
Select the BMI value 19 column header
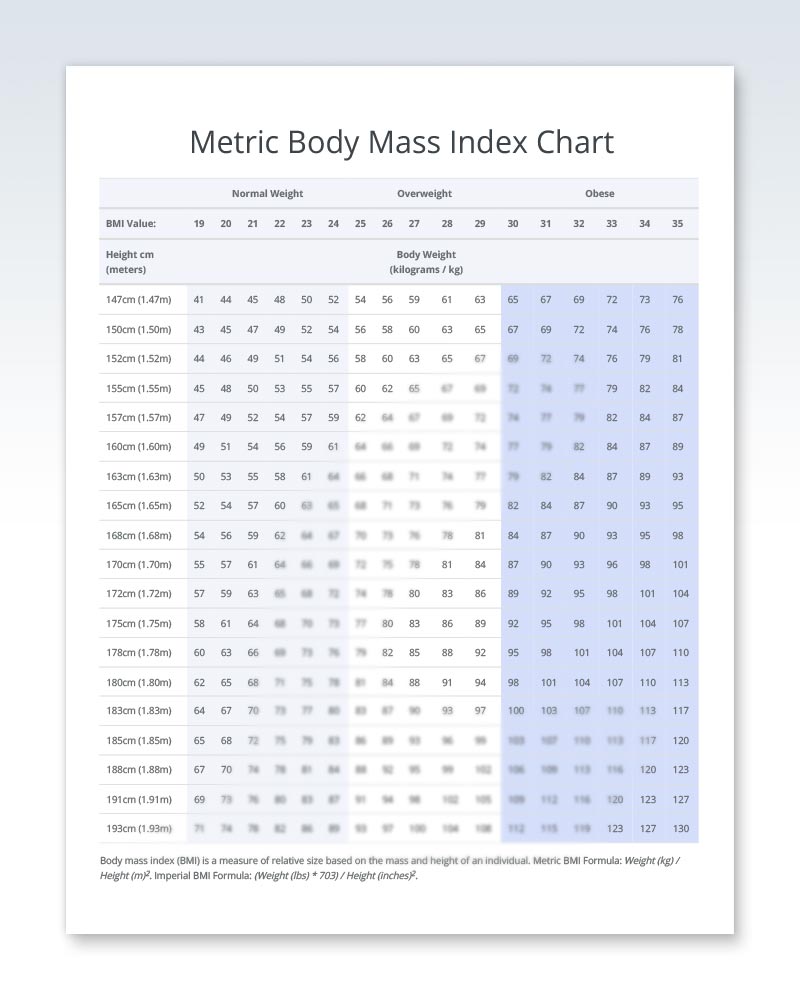(x=199, y=224)
